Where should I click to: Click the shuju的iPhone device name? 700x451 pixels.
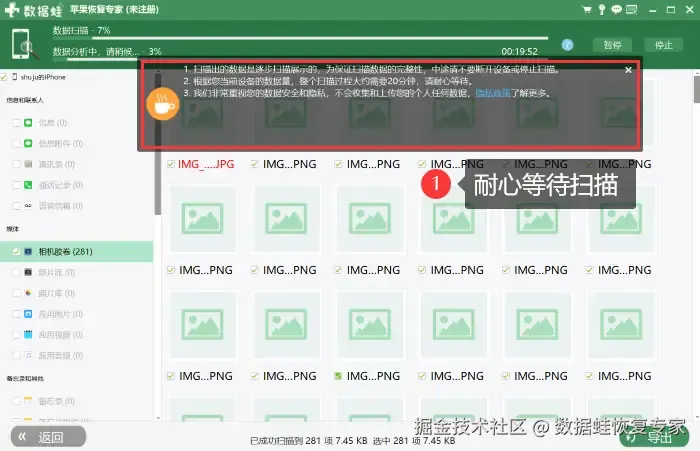(x=43, y=77)
